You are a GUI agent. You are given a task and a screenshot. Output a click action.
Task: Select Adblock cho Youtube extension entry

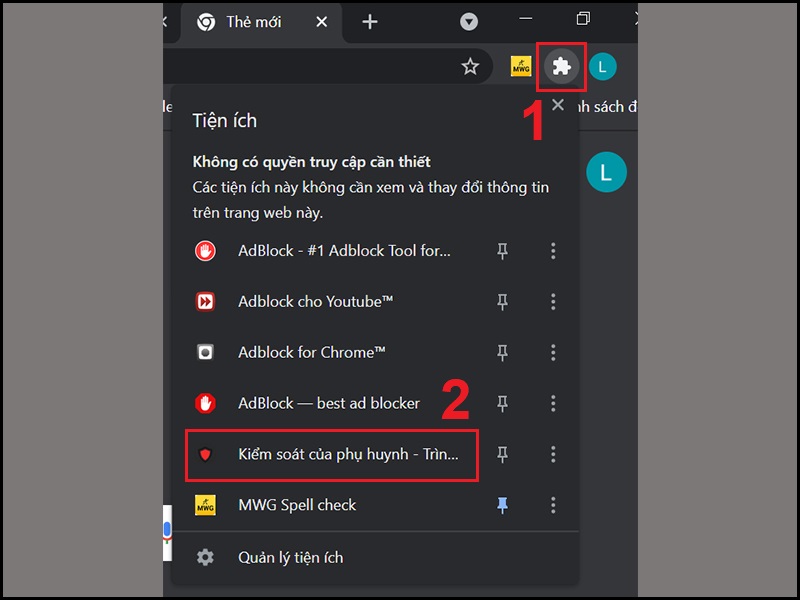click(323, 302)
